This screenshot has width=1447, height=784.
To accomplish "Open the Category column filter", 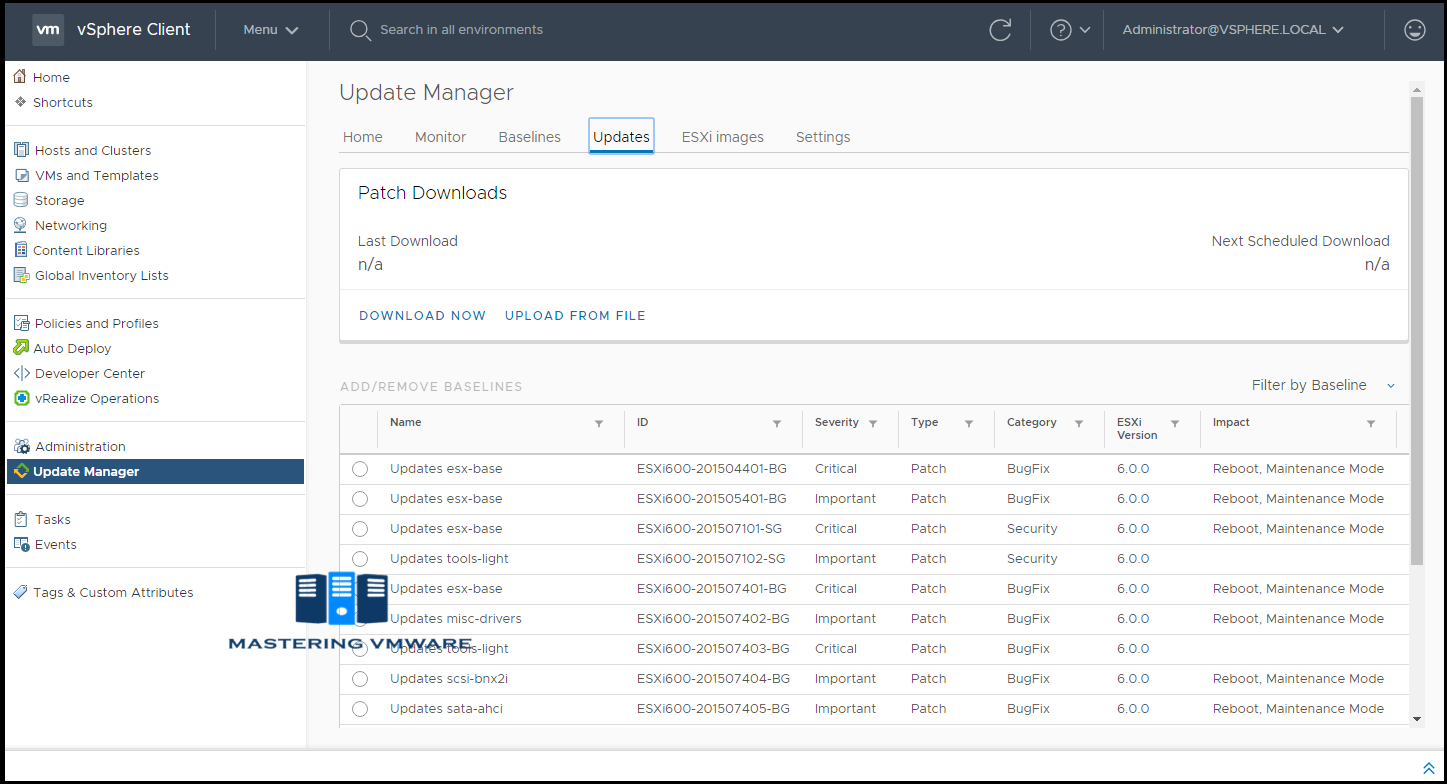I will [x=1079, y=424].
